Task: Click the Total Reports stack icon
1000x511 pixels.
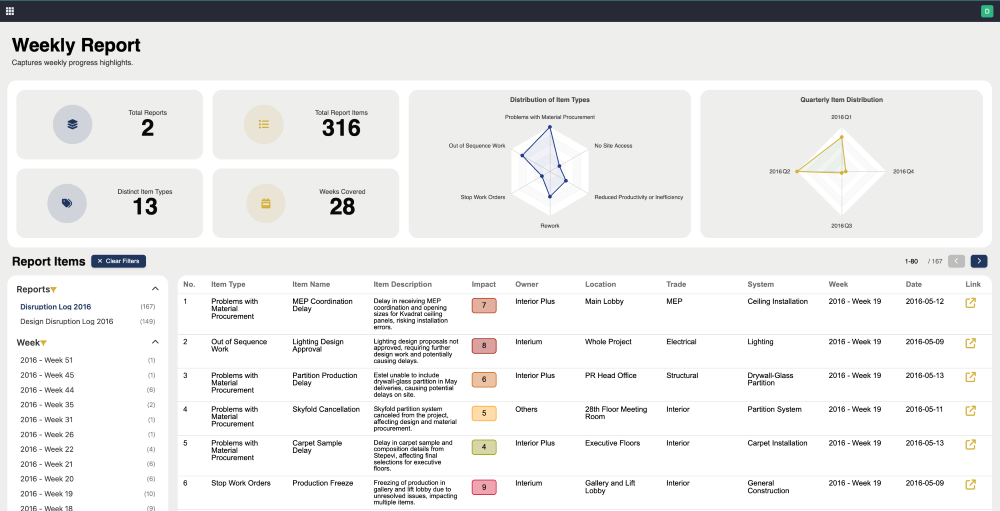Action: click(x=72, y=124)
